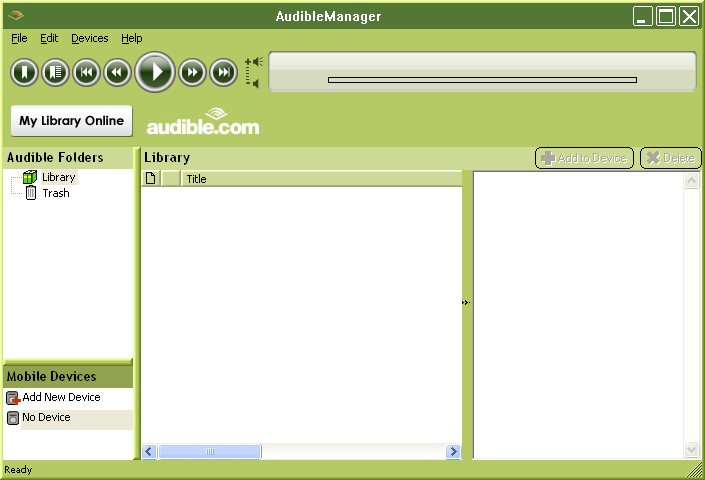The width and height of the screenshot is (705, 480).
Task: Select Library in Audible Folders tree
Action: click(59, 177)
